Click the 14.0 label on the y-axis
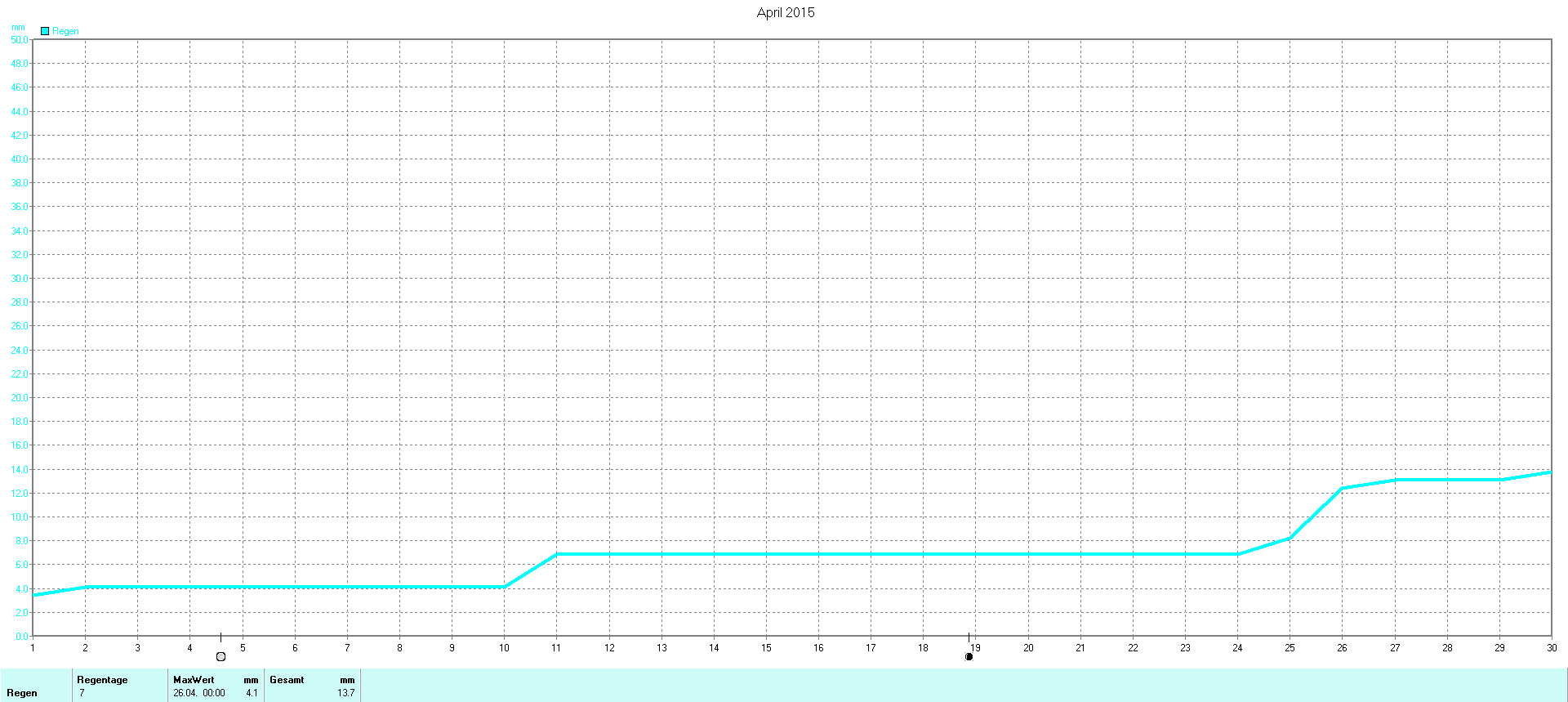Screen dimensions: 1568x702 click(x=19, y=470)
